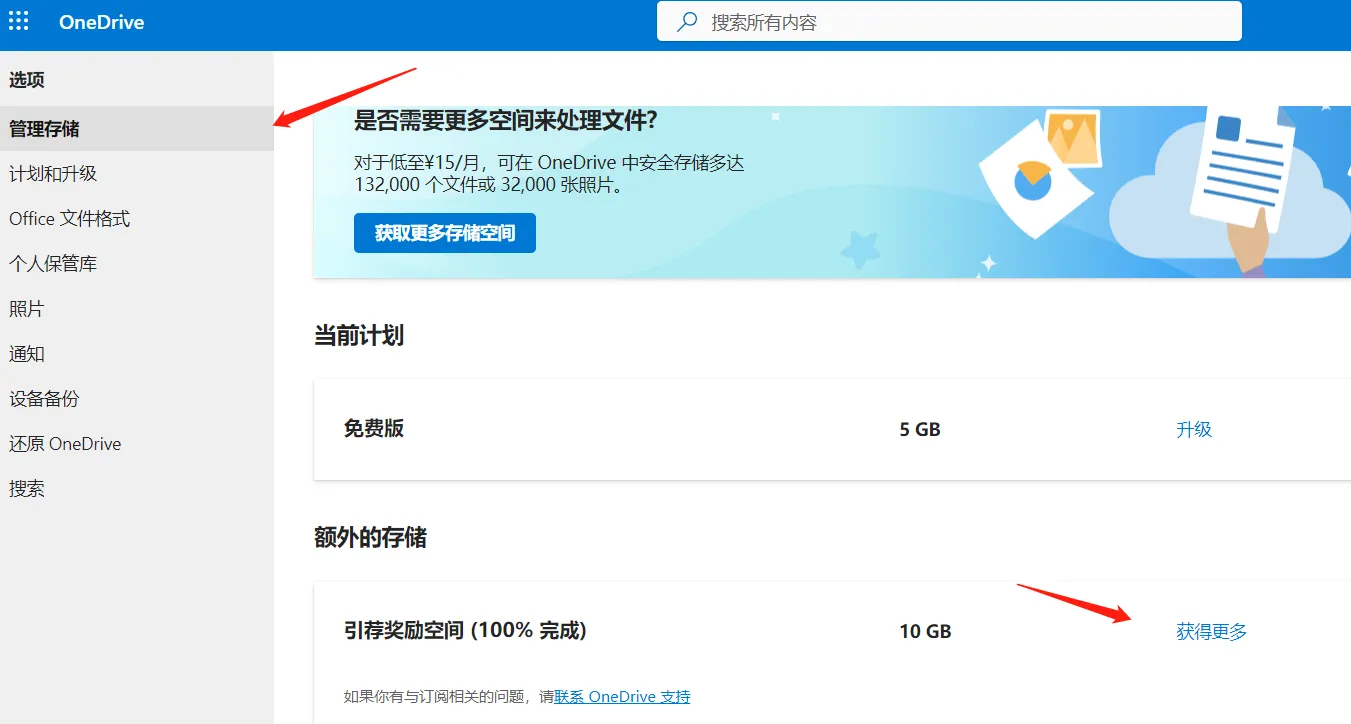Click 升级 link for the free plan

[1194, 429]
